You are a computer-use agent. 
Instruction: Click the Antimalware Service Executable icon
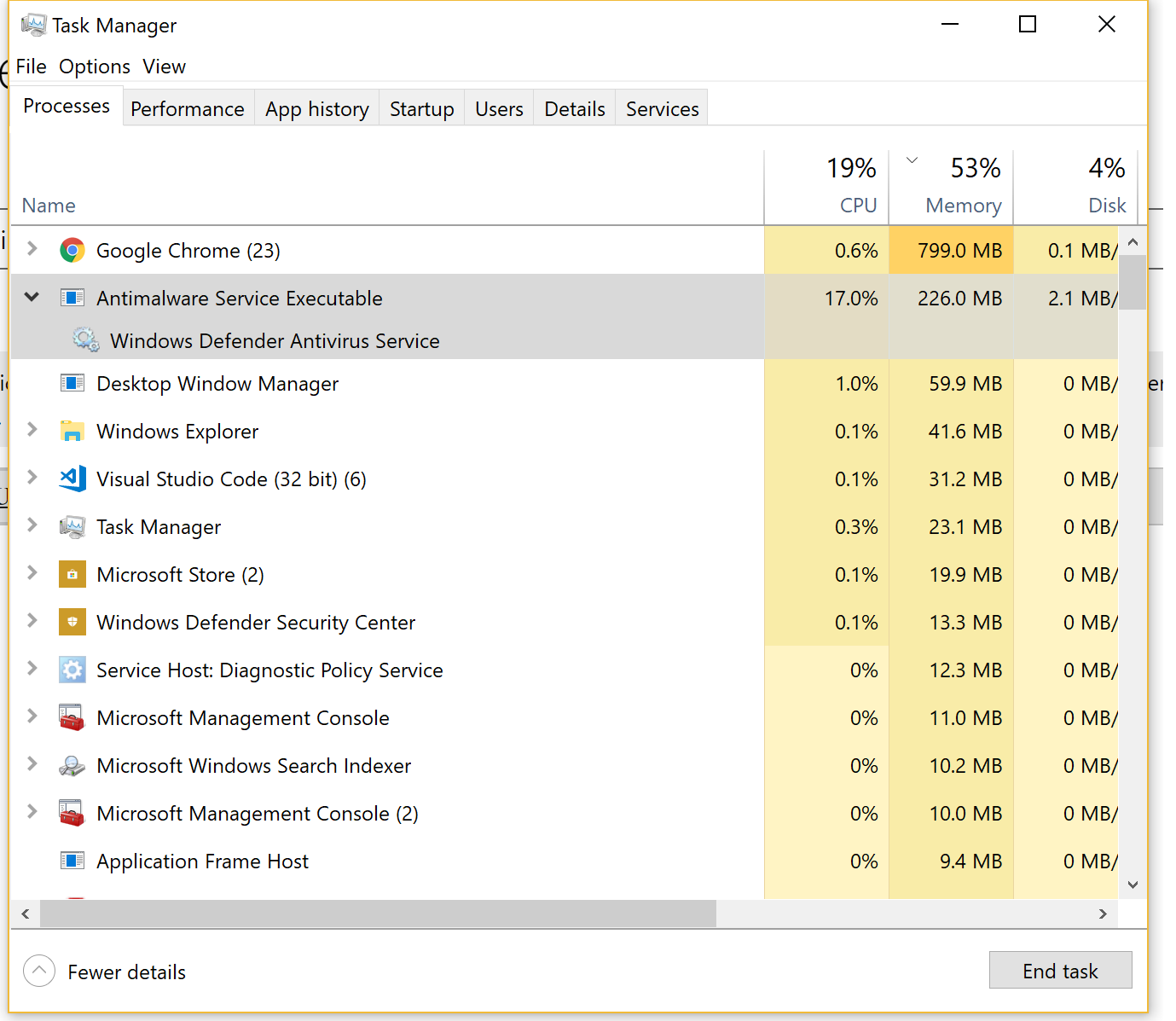coord(72,298)
